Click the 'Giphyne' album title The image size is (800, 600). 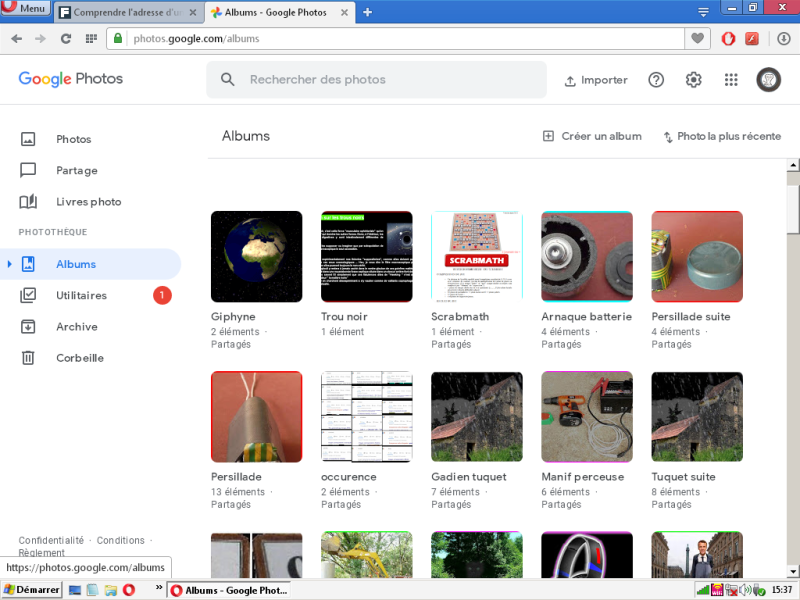[x=233, y=317]
